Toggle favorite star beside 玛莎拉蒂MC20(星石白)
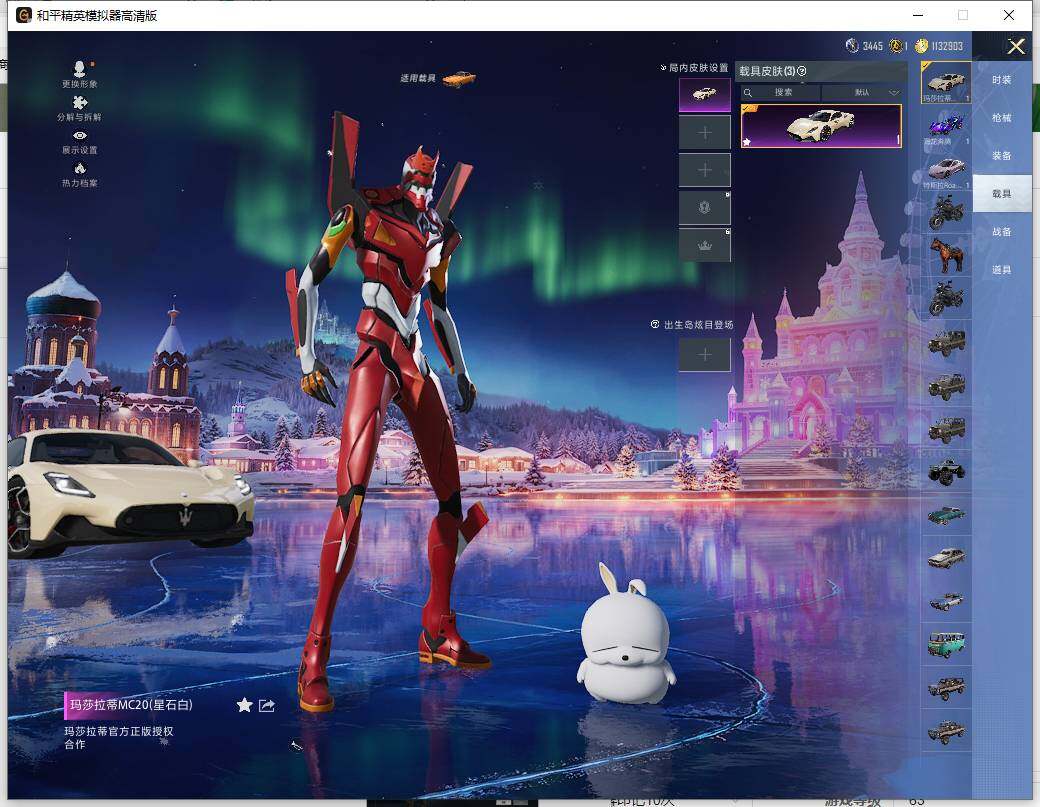This screenshot has height=807, width=1040. pyautogui.click(x=244, y=705)
